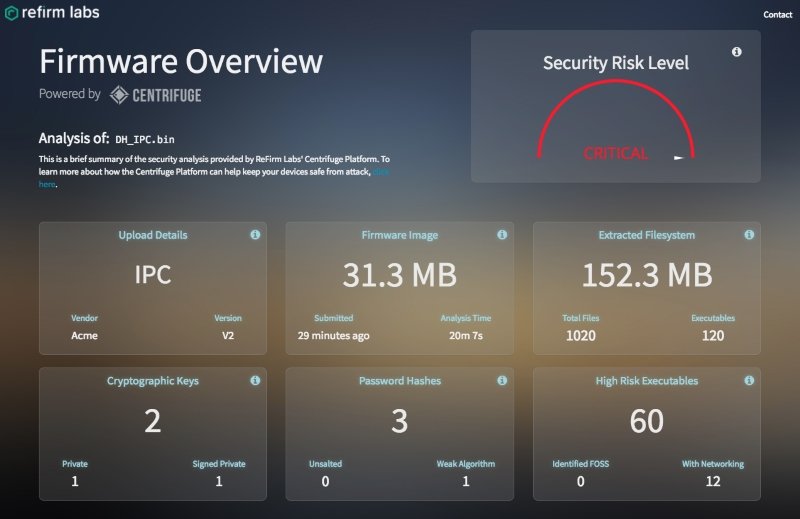Click the Centrifuge logo
Screen dimensions: 800x519
[156, 95]
